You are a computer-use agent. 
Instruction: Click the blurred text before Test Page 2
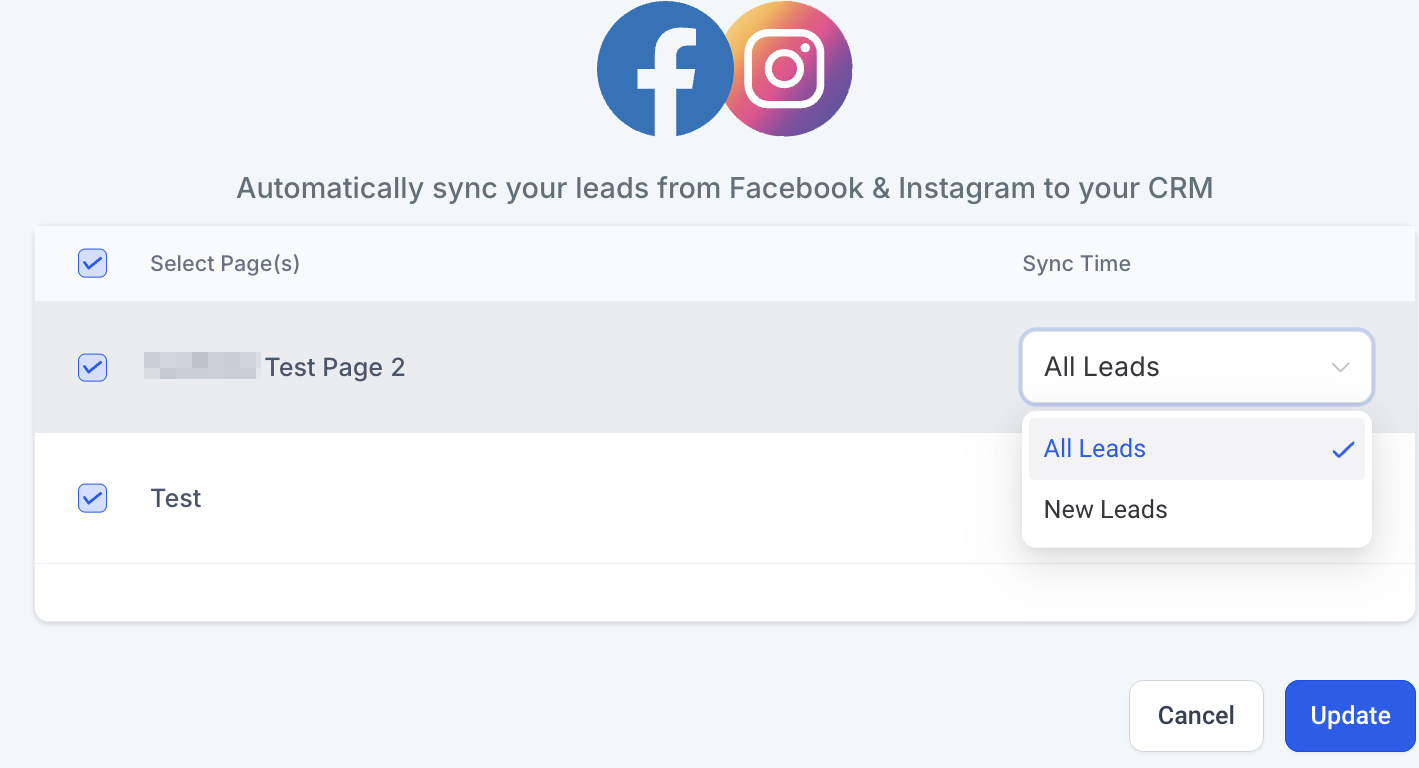click(x=202, y=366)
